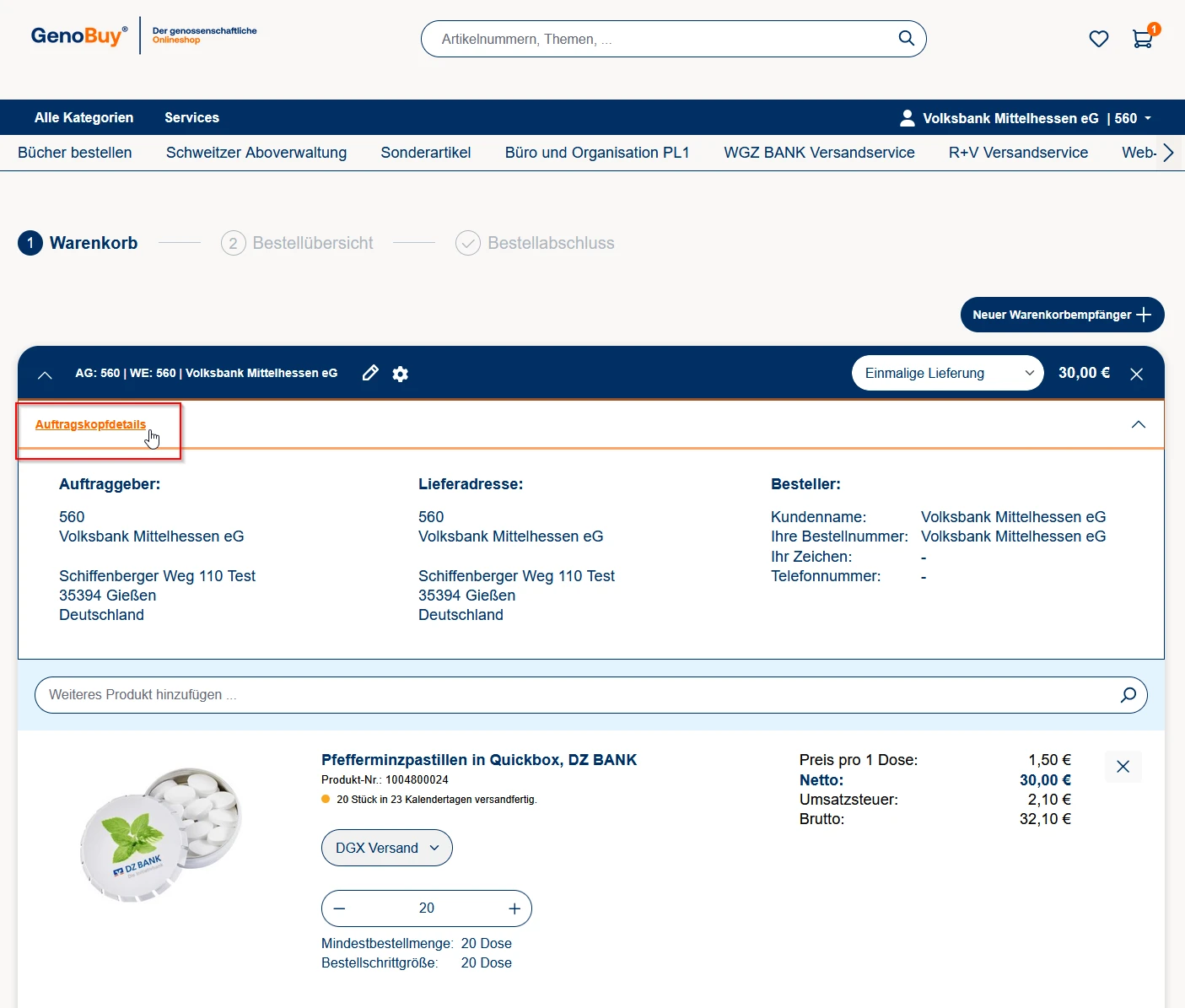This screenshot has height=1008, width=1185.
Task: Expand the DGX Versand dropdown
Action: point(387,848)
